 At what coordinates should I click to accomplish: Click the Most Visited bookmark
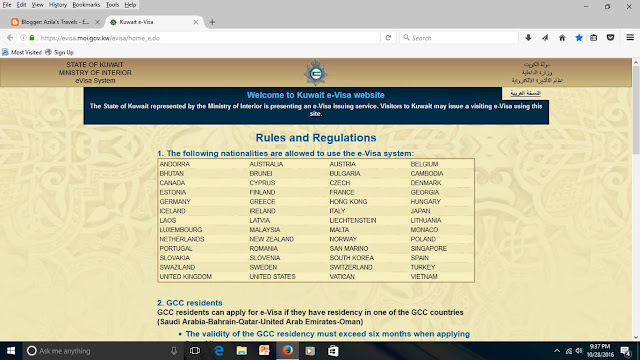[22, 52]
